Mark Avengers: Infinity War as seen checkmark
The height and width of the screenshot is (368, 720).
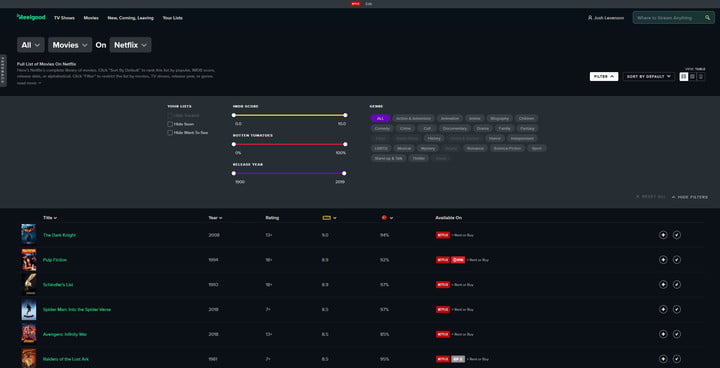coord(677,334)
